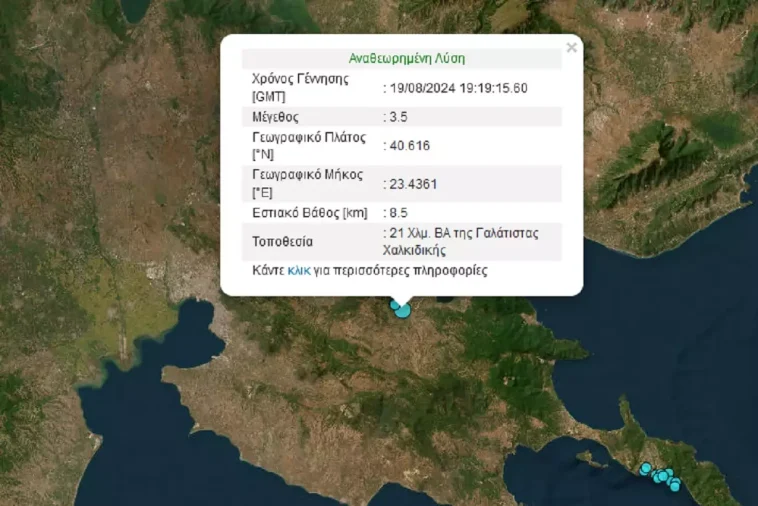758x506 pixels.
Task: Click the leftmost marker in the Sithonia cluster
Action: coord(646,468)
